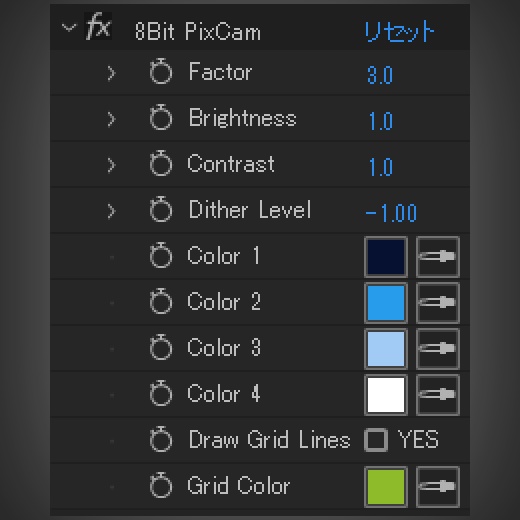Click the Contrast value 1.0

click(x=381, y=167)
